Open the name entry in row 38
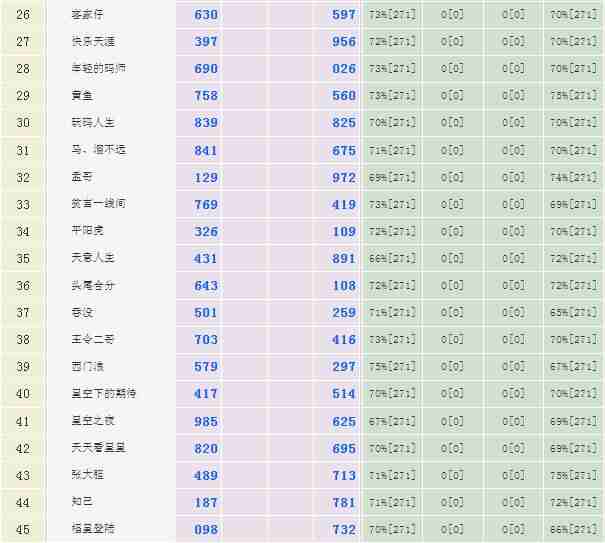This screenshot has width=605, height=543. click(x=91, y=340)
